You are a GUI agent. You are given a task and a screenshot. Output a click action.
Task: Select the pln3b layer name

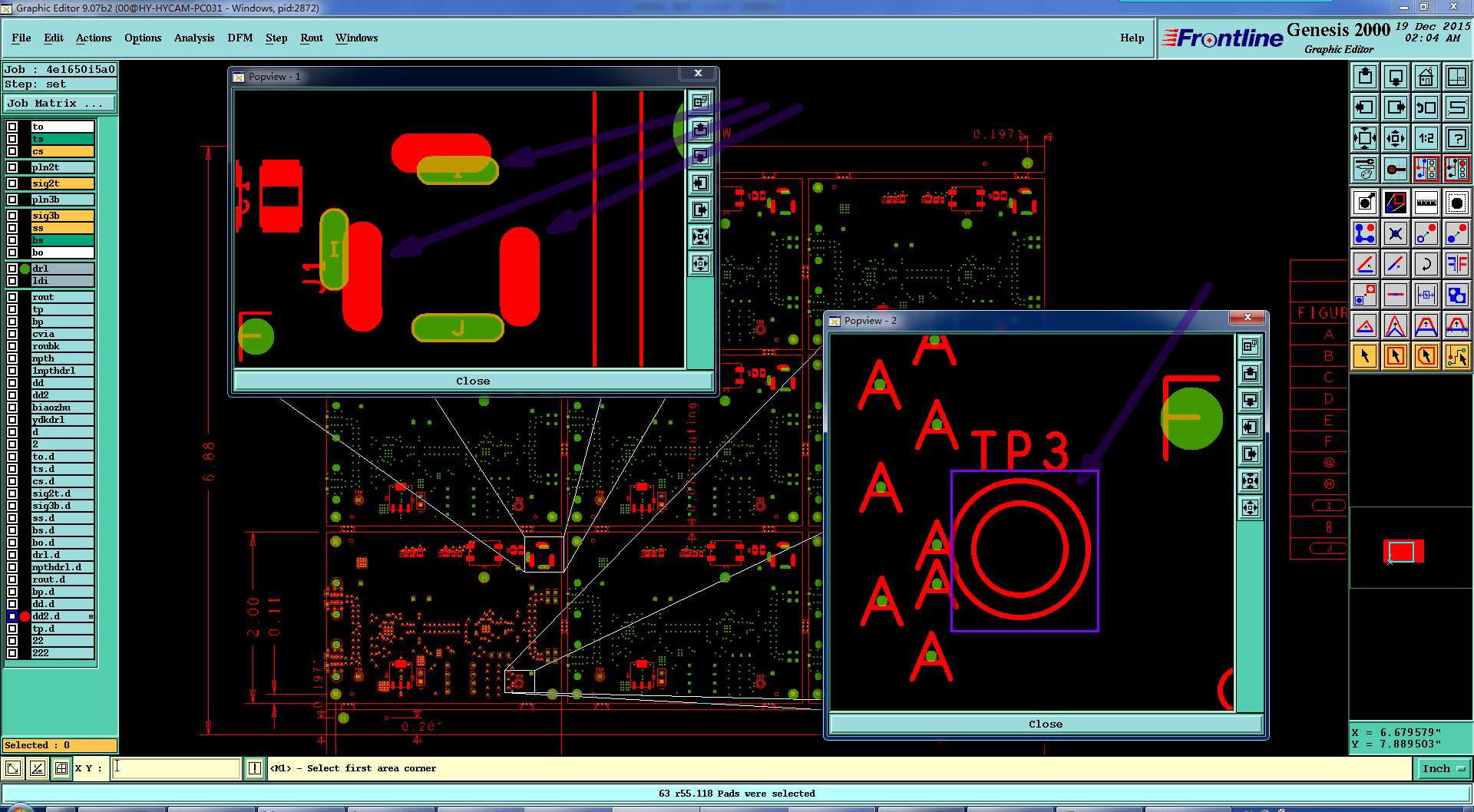[x=63, y=200]
